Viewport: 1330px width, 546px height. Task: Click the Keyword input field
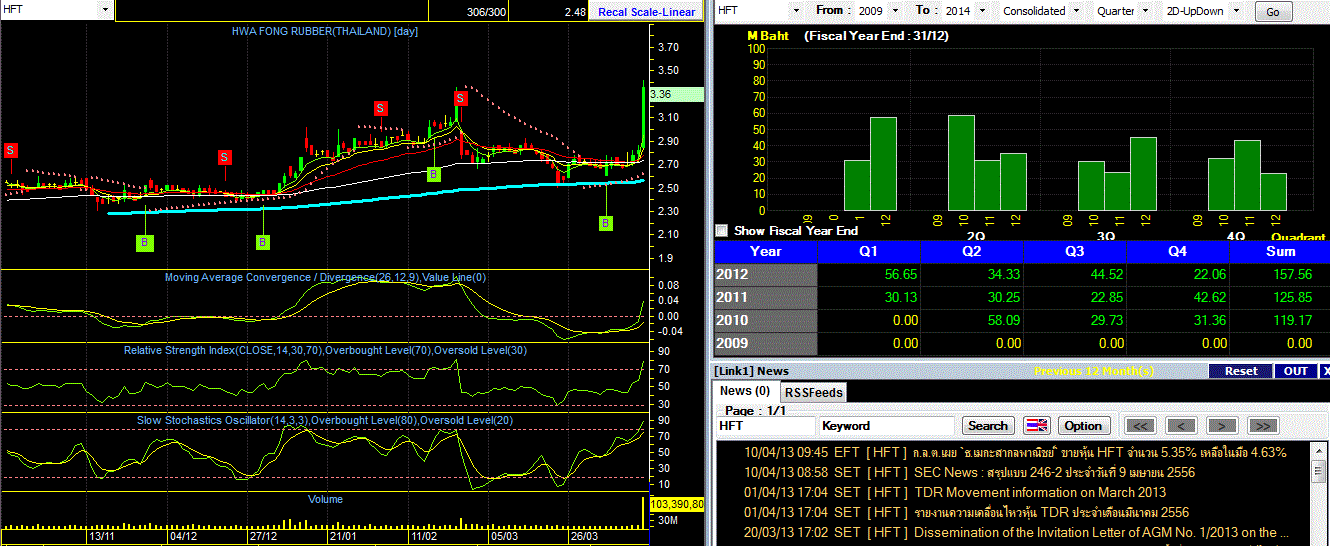(886, 425)
